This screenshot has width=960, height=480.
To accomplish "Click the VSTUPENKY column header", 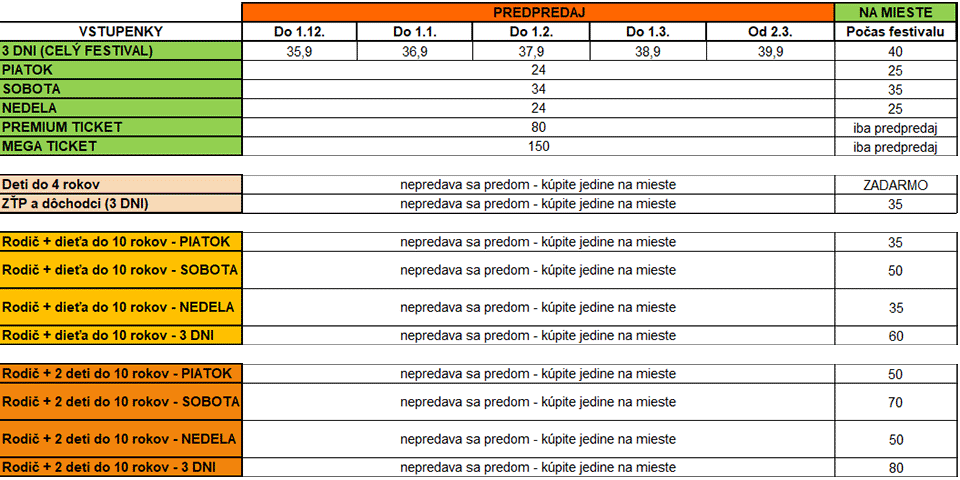I will click(x=121, y=32).
